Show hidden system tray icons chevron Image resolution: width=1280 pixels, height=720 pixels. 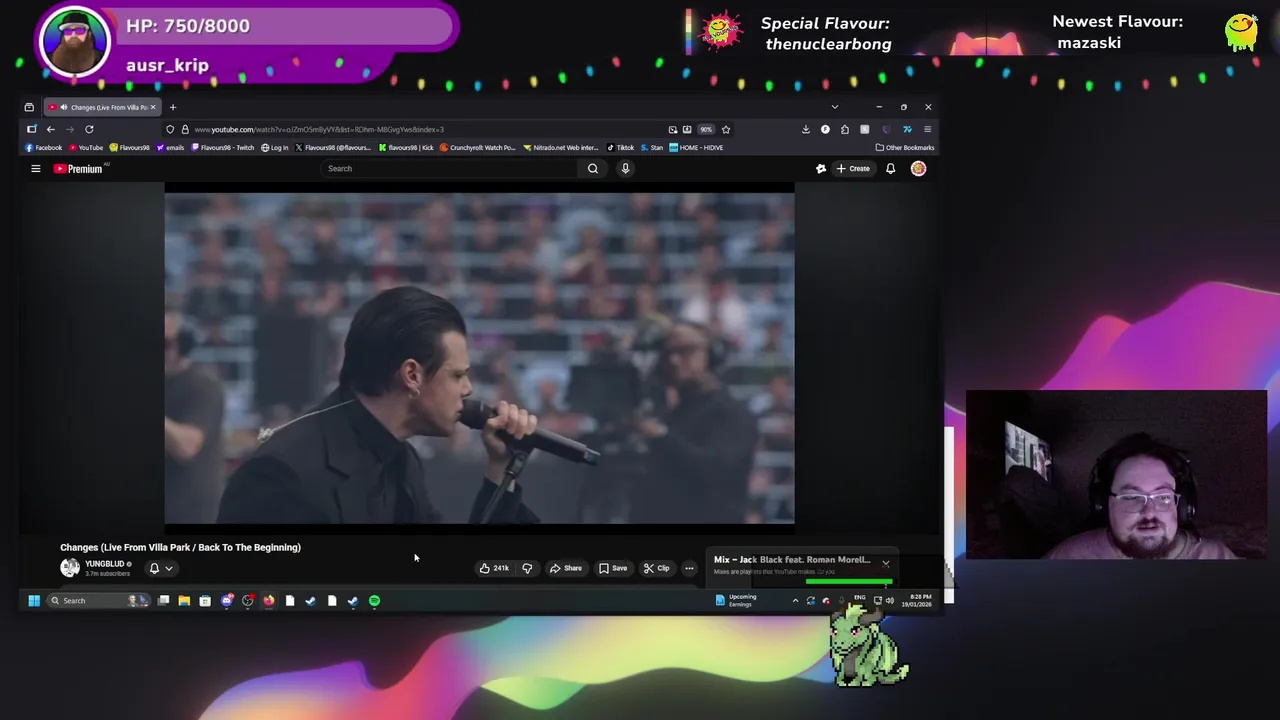click(795, 601)
